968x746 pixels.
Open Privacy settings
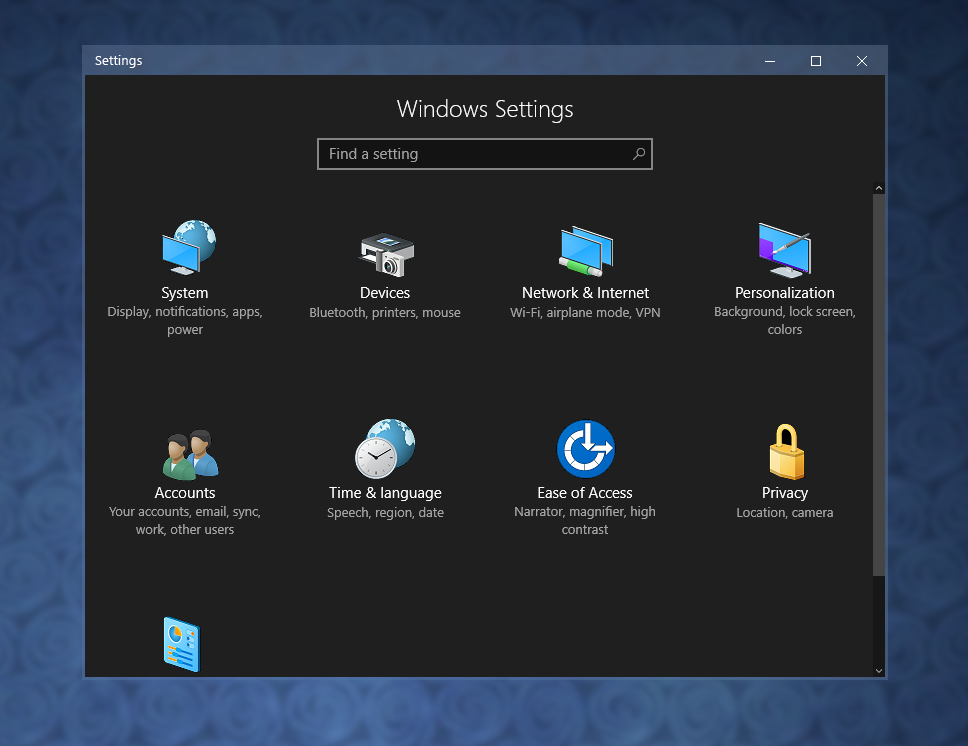[x=785, y=465]
